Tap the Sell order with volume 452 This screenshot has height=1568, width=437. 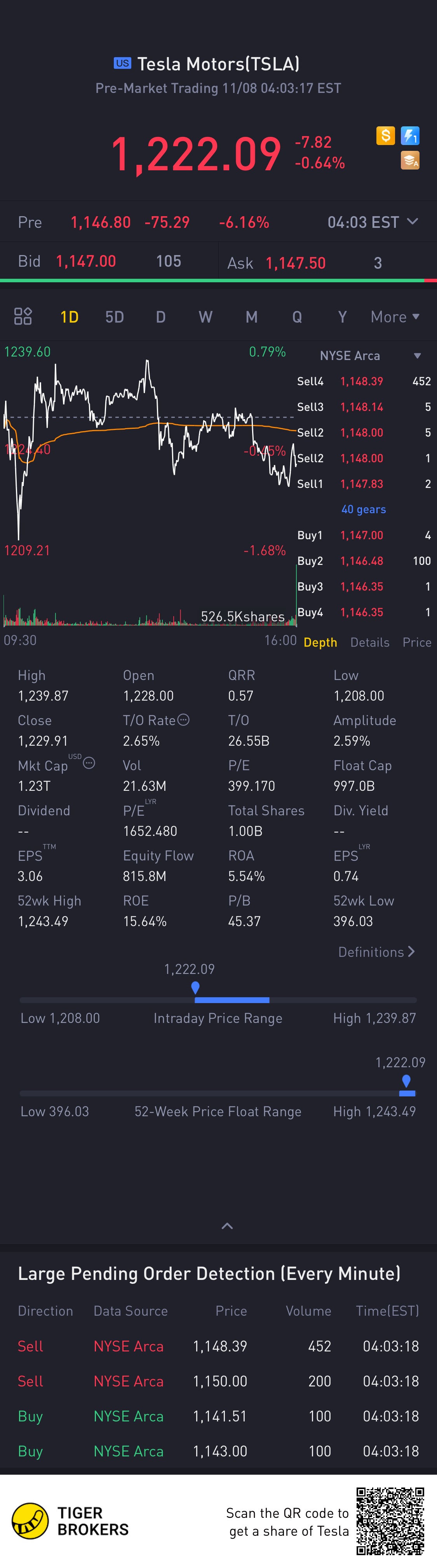click(218, 1346)
